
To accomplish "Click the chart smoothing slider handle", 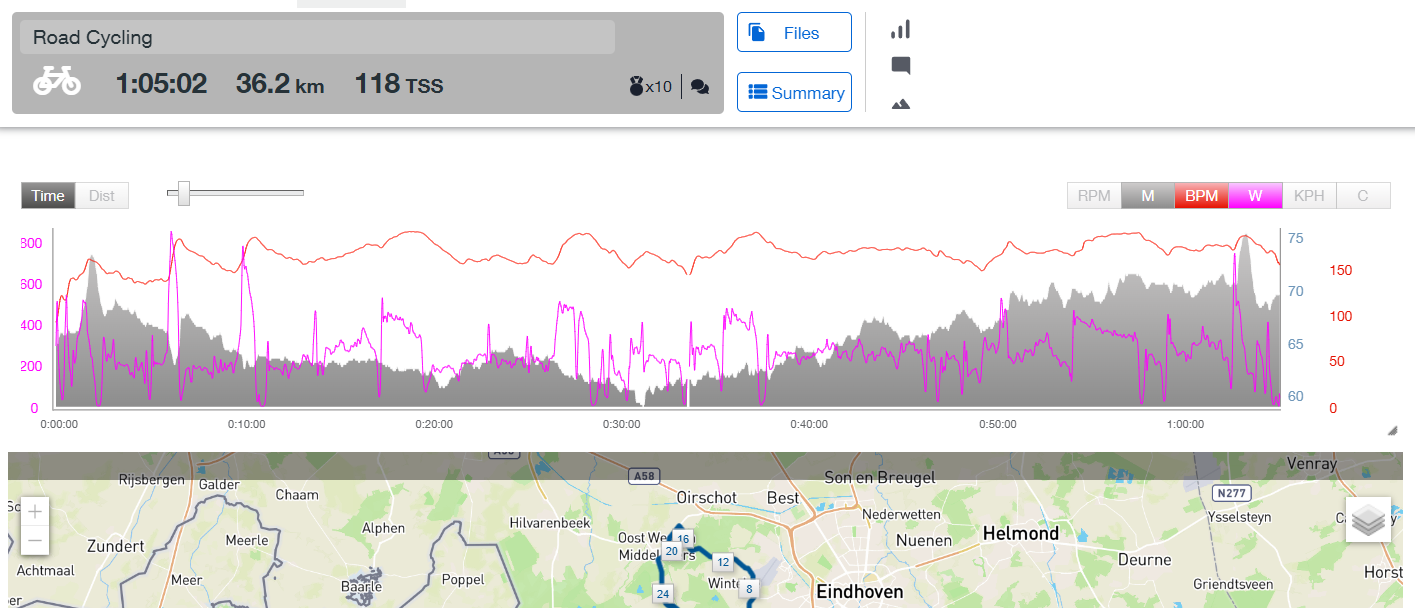I will pyautogui.click(x=184, y=194).
